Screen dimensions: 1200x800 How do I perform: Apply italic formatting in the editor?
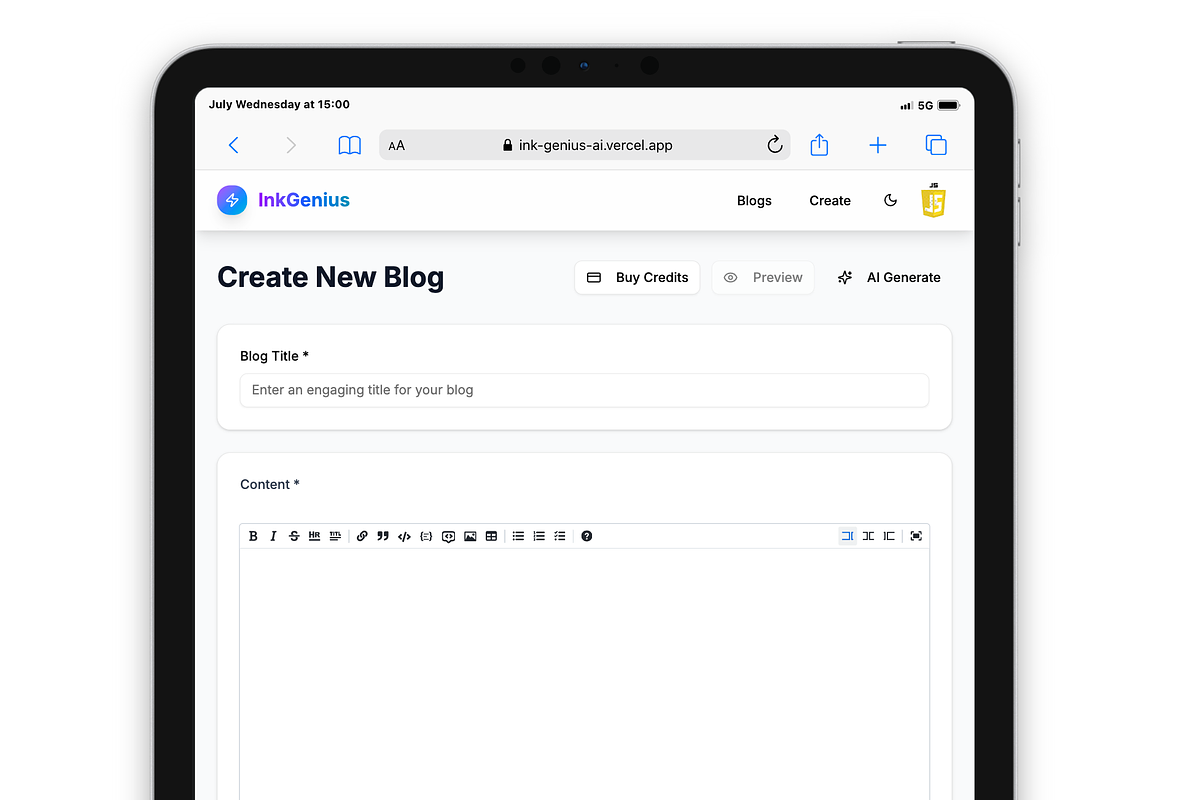[273, 536]
